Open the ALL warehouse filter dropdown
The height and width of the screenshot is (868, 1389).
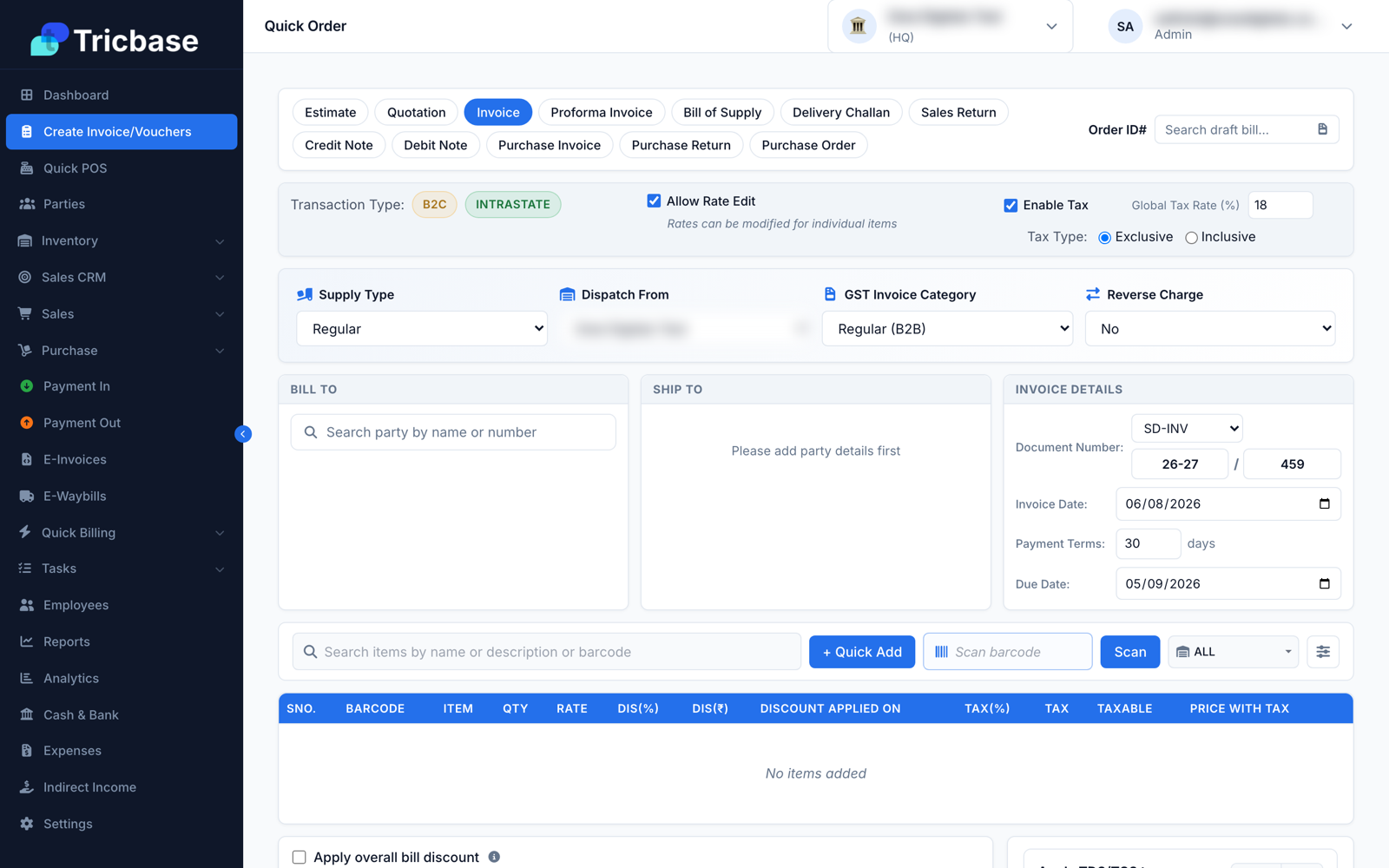[1233, 652]
